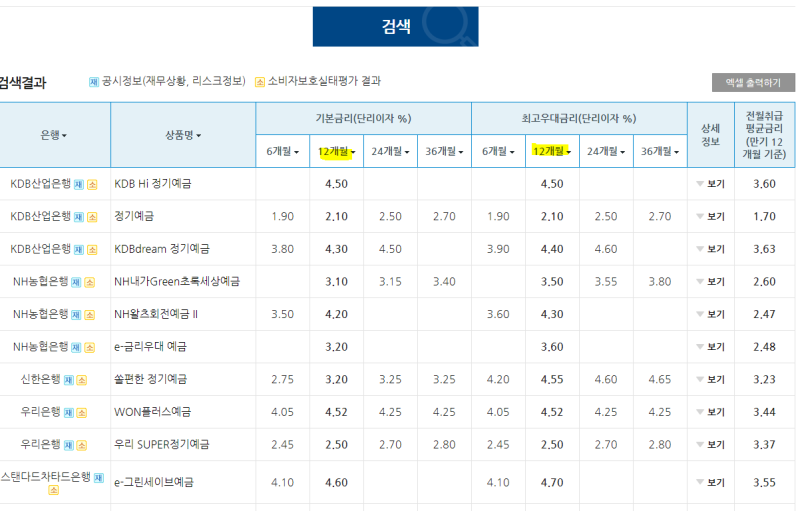The width and height of the screenshot is (800, 511).
Task: Sort 최고우대금리 by 24개월 column
Action: click(606, 151)
